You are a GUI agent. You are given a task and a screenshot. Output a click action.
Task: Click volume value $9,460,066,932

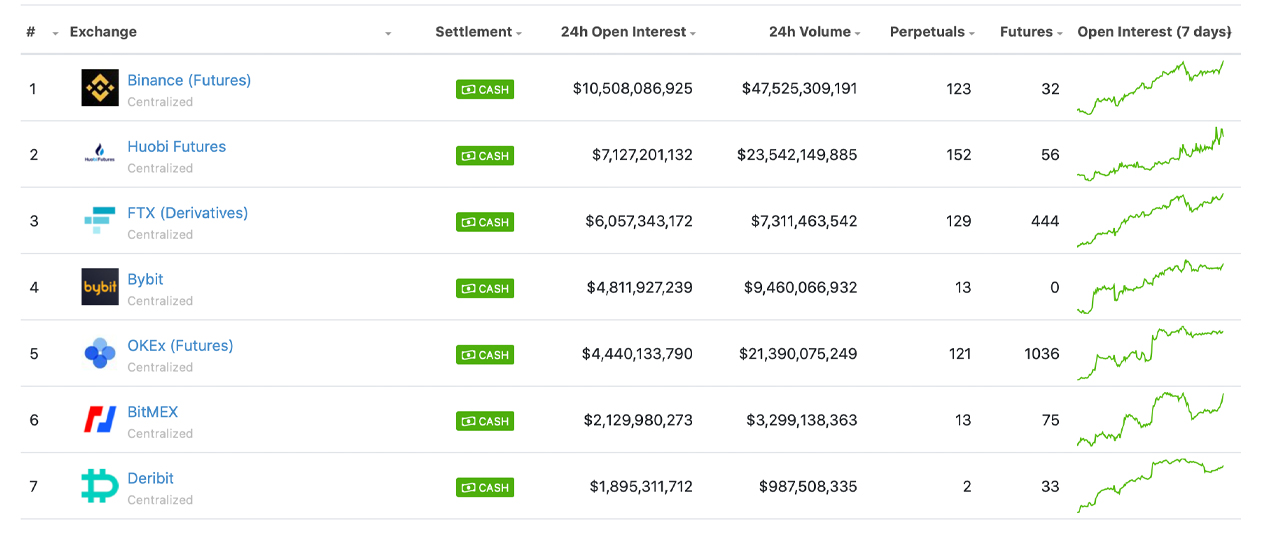800,288
